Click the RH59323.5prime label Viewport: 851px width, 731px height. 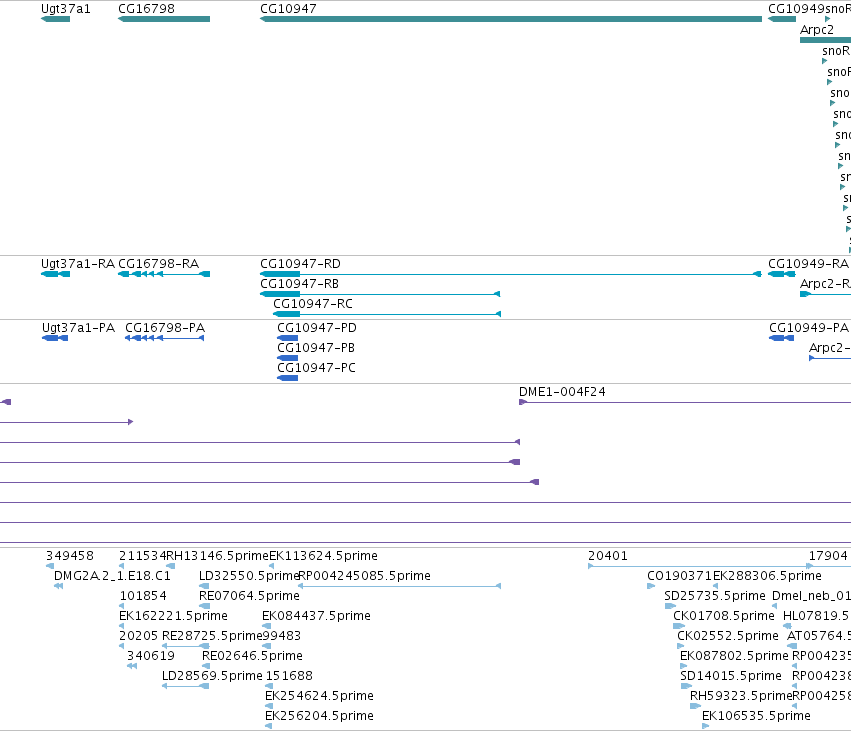click(741, 696)
